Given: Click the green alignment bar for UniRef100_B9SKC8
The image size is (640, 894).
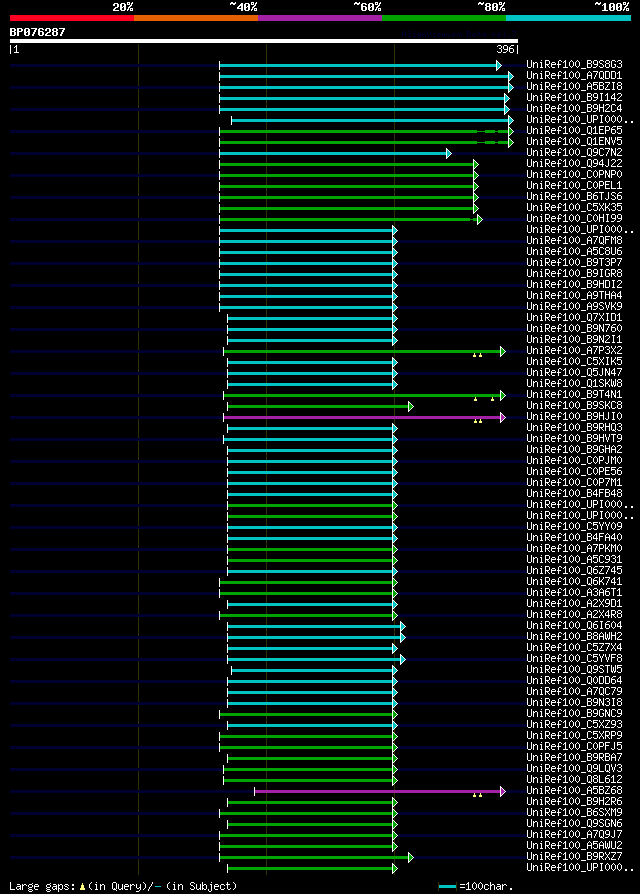Looking at the screenshot, I should click(320, 407).
